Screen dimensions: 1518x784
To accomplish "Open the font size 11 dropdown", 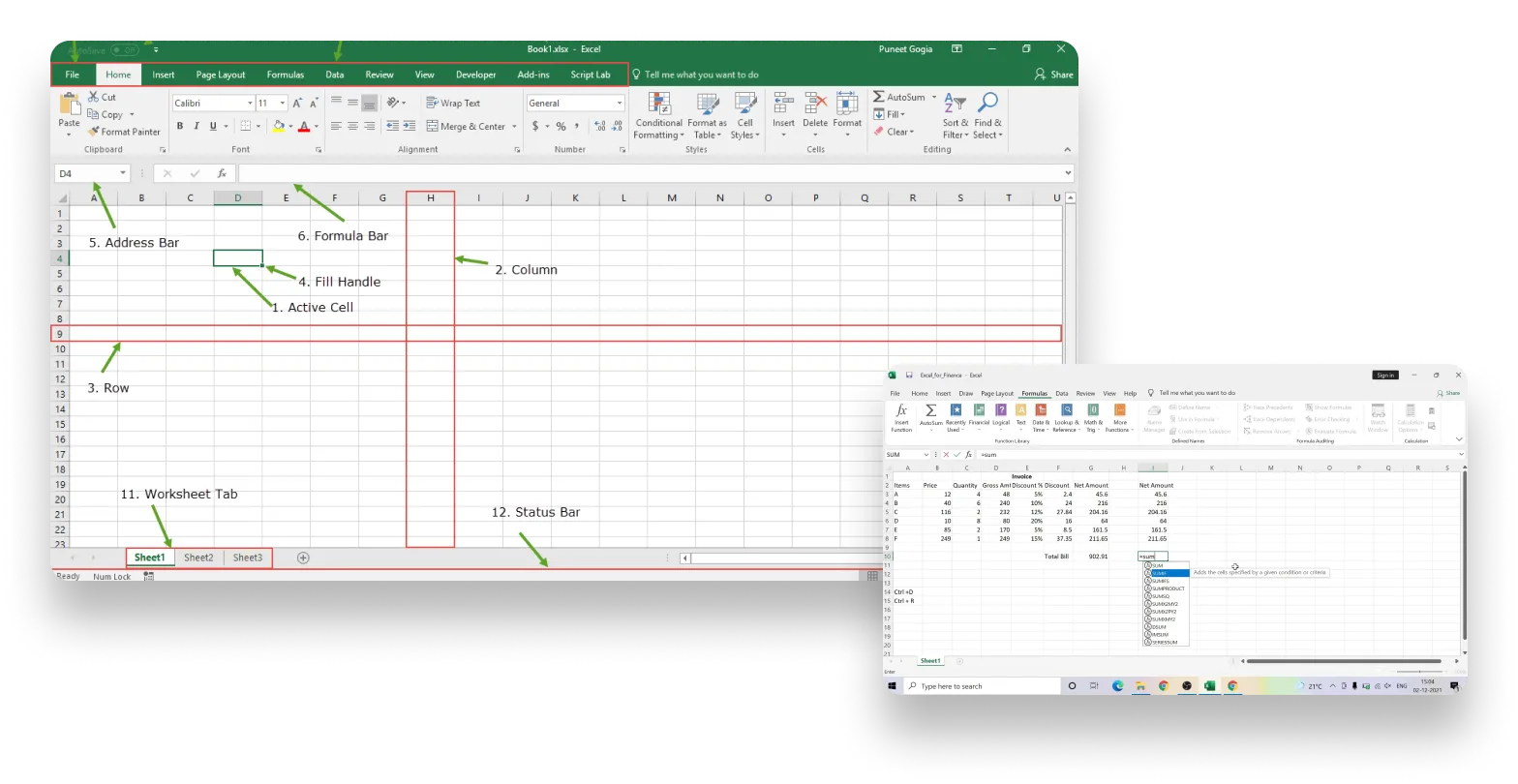I will tap(283, 103).
